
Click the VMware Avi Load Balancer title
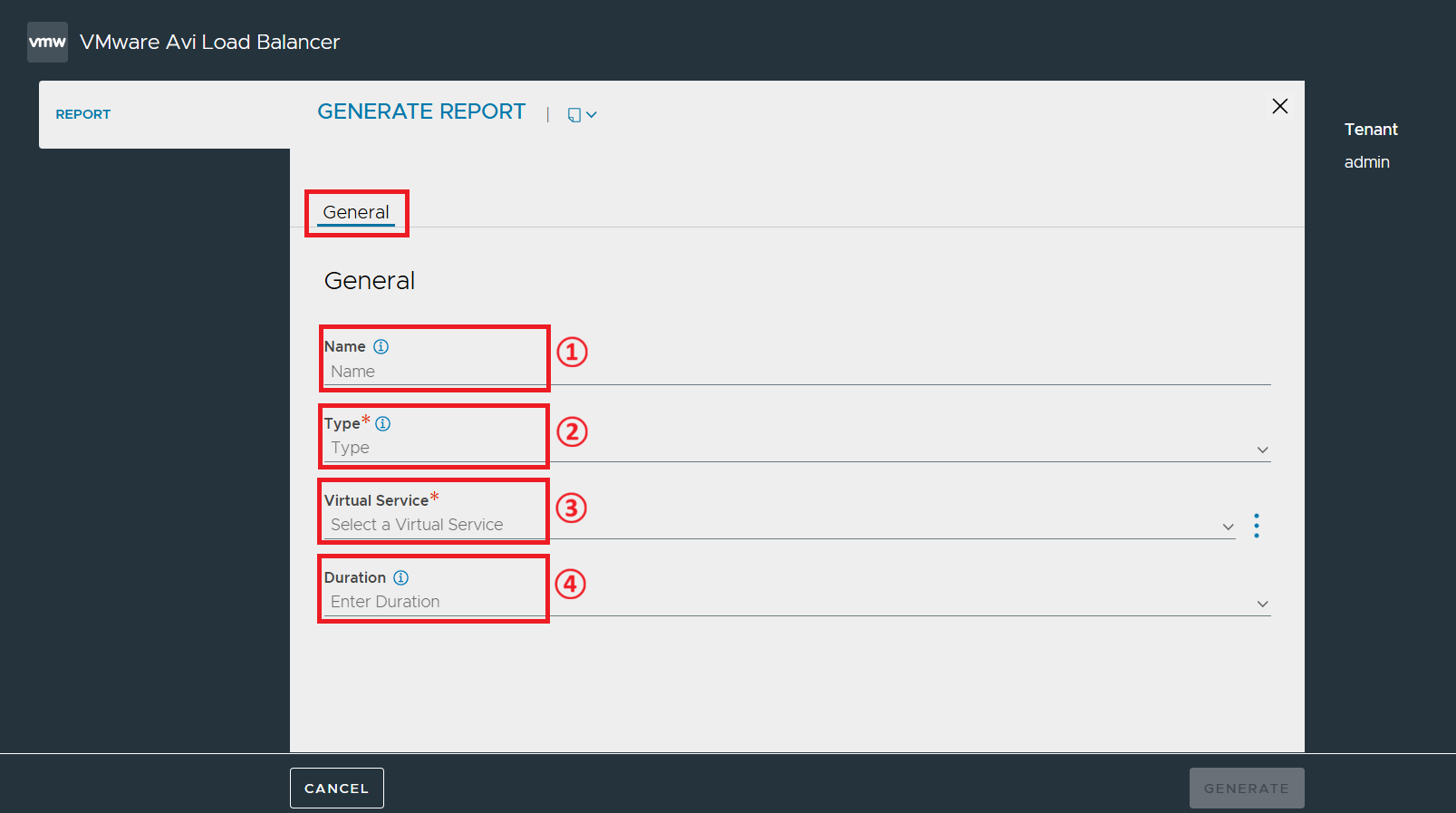[x=209, y=42]
